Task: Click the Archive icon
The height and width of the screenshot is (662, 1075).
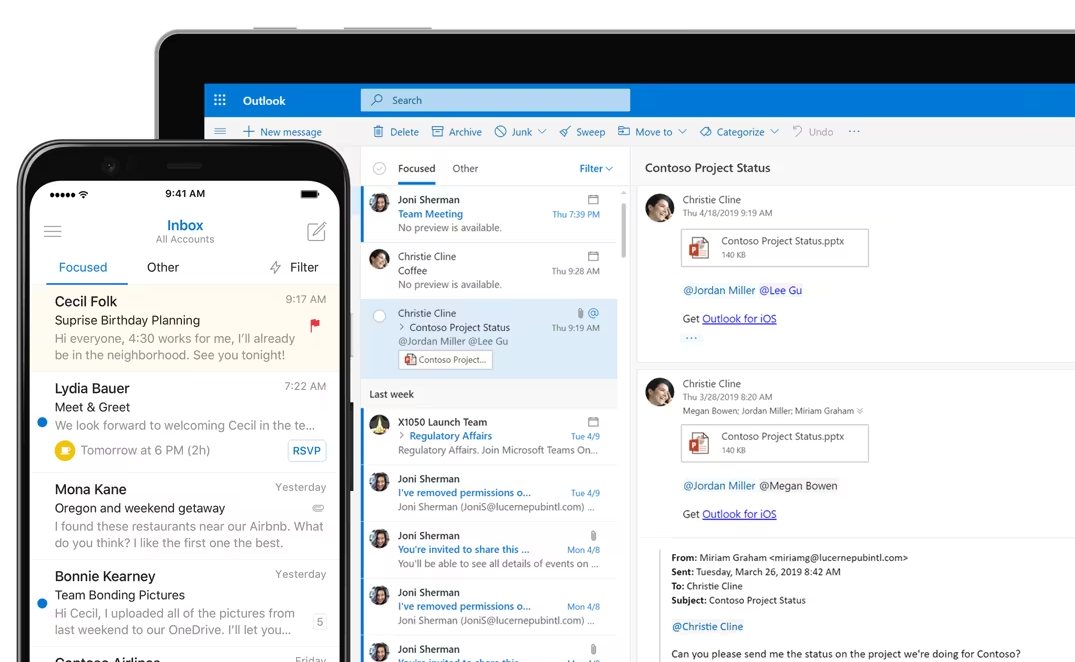Action: click(456, 131)
